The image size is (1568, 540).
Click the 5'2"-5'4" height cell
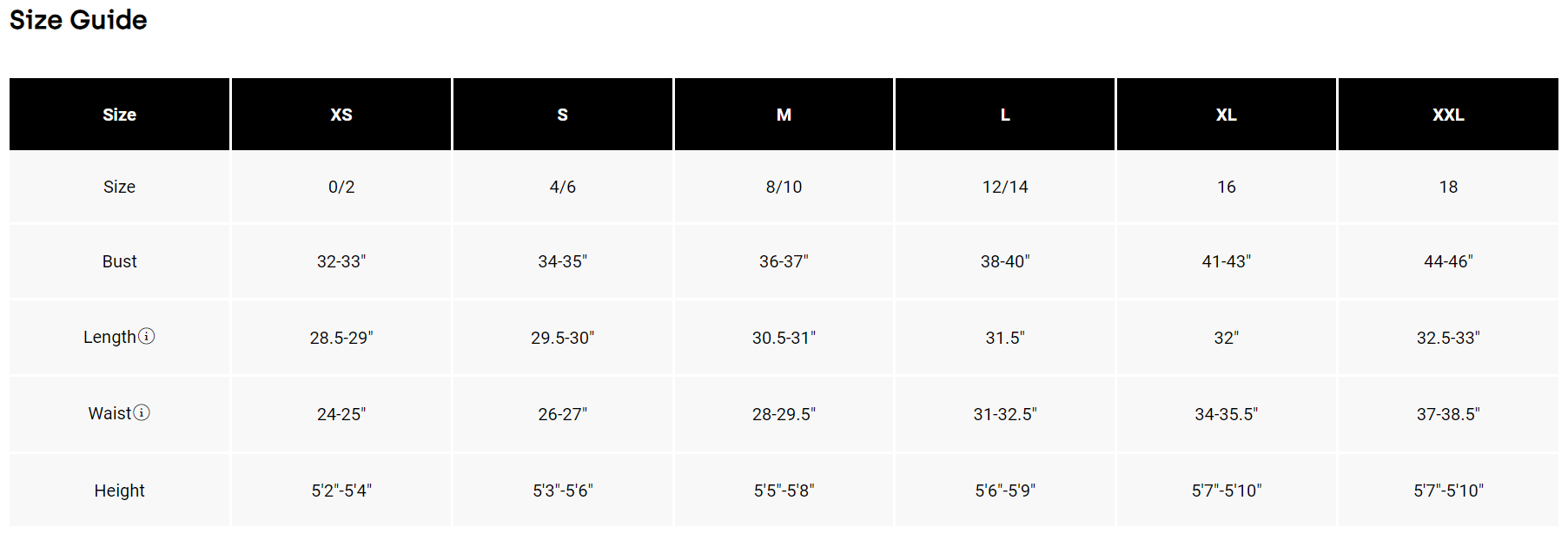pos(341,491)
